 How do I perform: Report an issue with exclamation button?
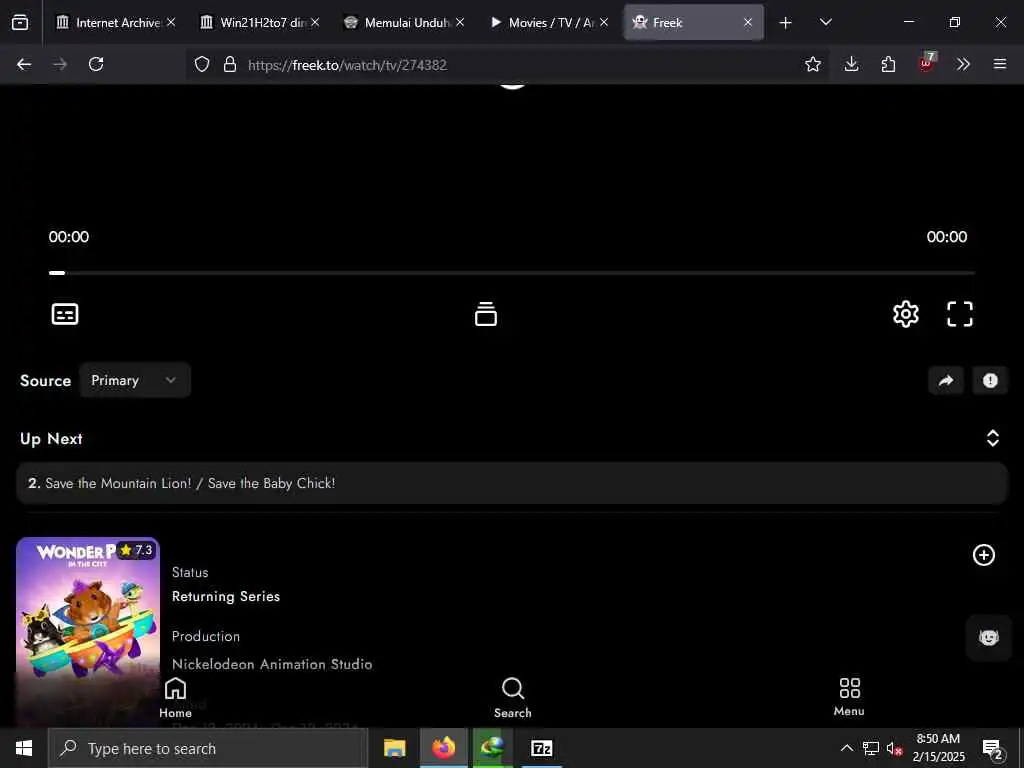click(990, 381)
